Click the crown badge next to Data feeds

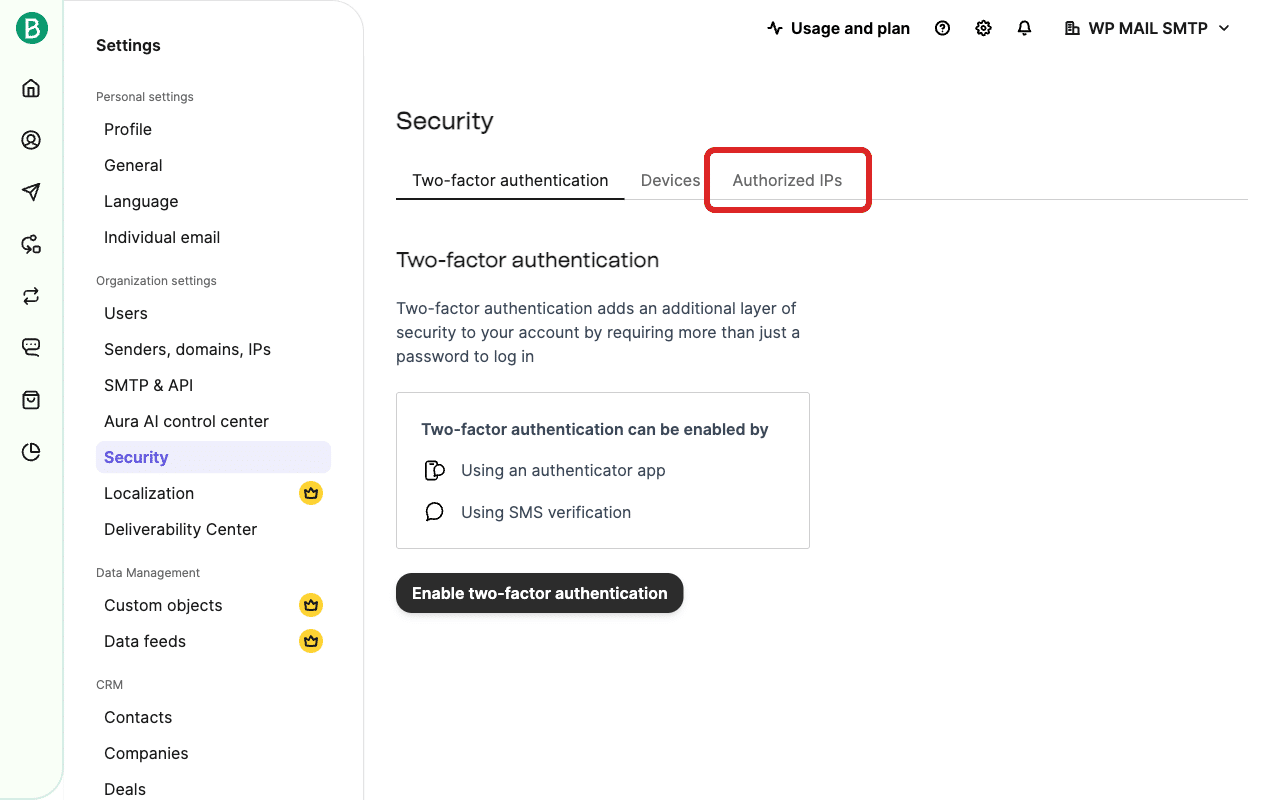[311, 641]
